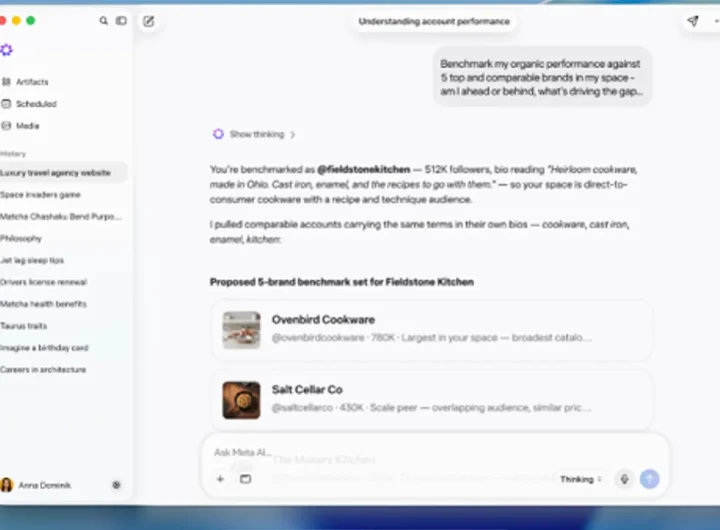This screenshot has height=530, width=720.
Task: Open settings gear next to Anna Dominik
Action: click(117, 485)
